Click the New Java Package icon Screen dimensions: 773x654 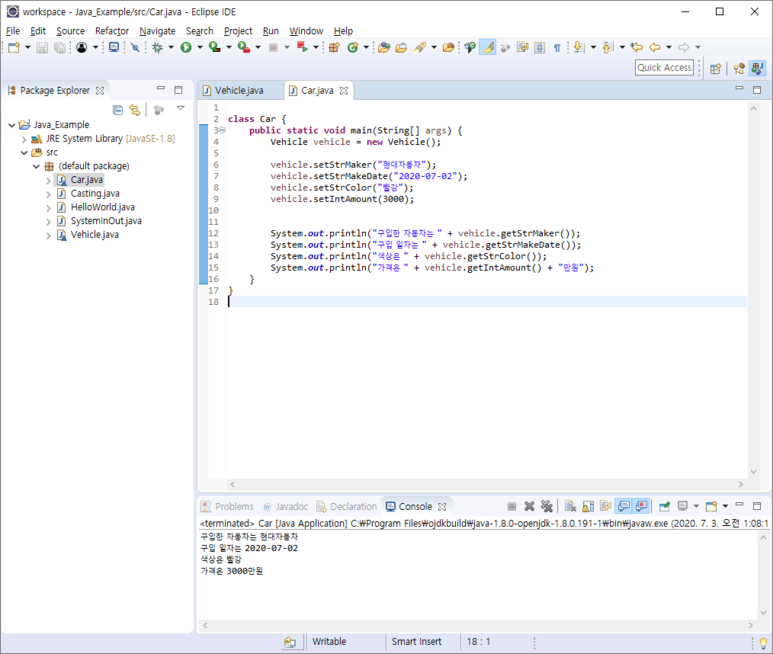[x=334, y=47]
